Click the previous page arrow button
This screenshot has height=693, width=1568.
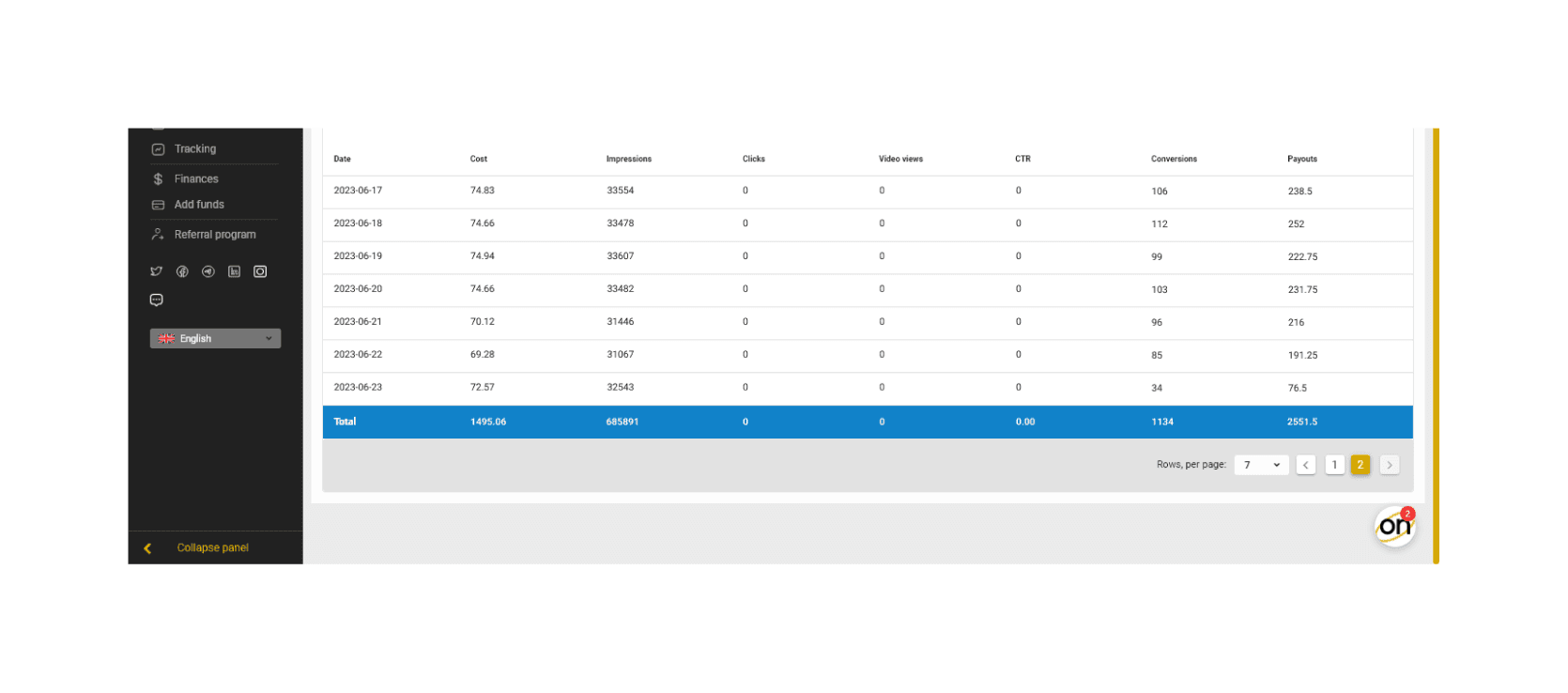(x=1305, y=465)
